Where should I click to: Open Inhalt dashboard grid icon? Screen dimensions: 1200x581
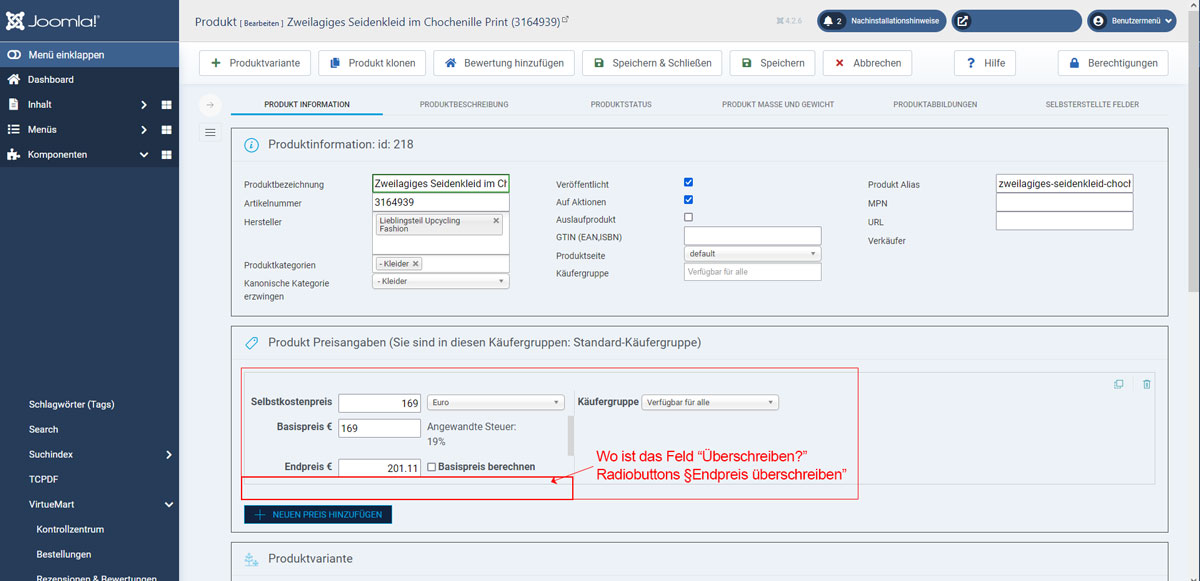(166, 105)
